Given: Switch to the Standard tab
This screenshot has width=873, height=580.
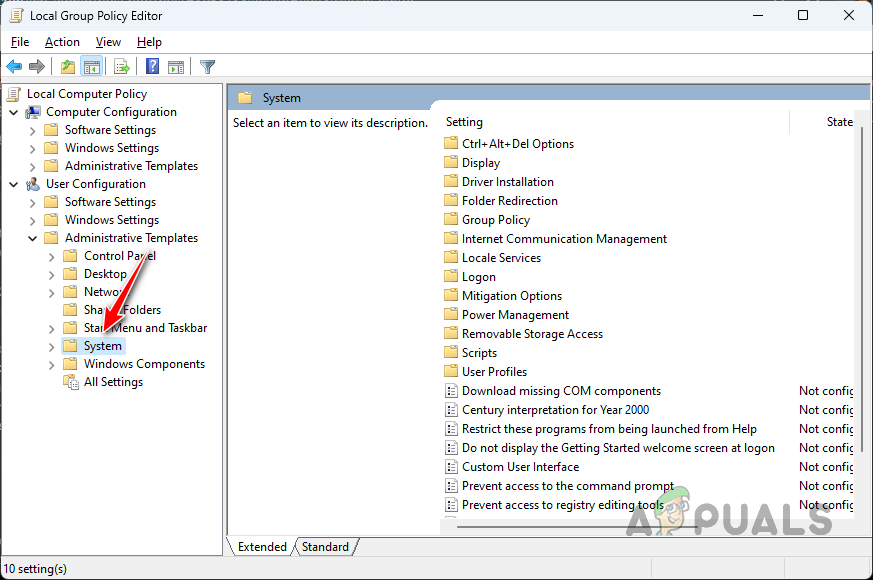Looking at the screenshot, I should [x=325, y=547].
